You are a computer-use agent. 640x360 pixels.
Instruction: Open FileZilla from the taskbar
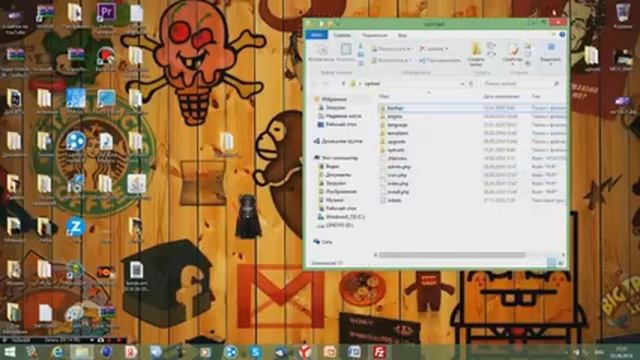[x=380, y=352]
